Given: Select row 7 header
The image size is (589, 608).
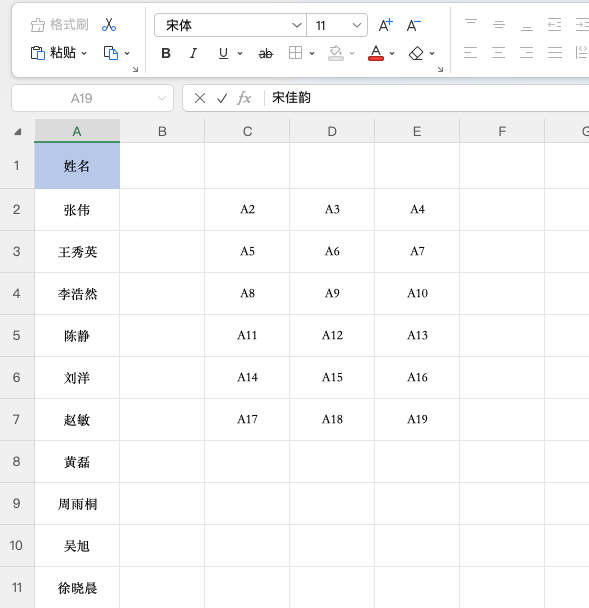Looking at the screenshot, I should tap(17, 420).
